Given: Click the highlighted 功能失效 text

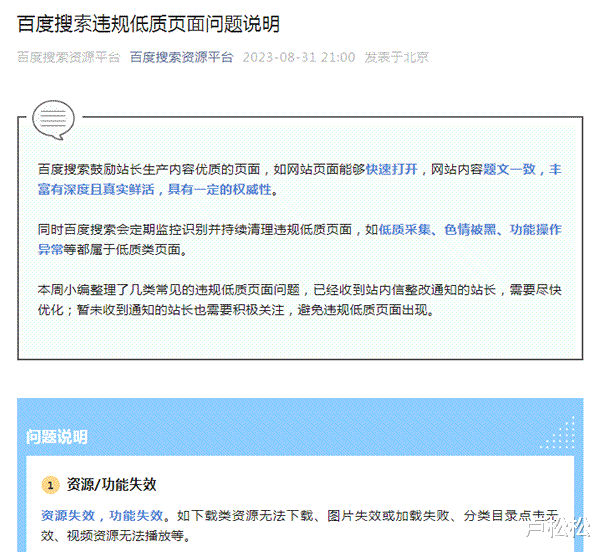Looking at the screenshot, I should (136, 516).
